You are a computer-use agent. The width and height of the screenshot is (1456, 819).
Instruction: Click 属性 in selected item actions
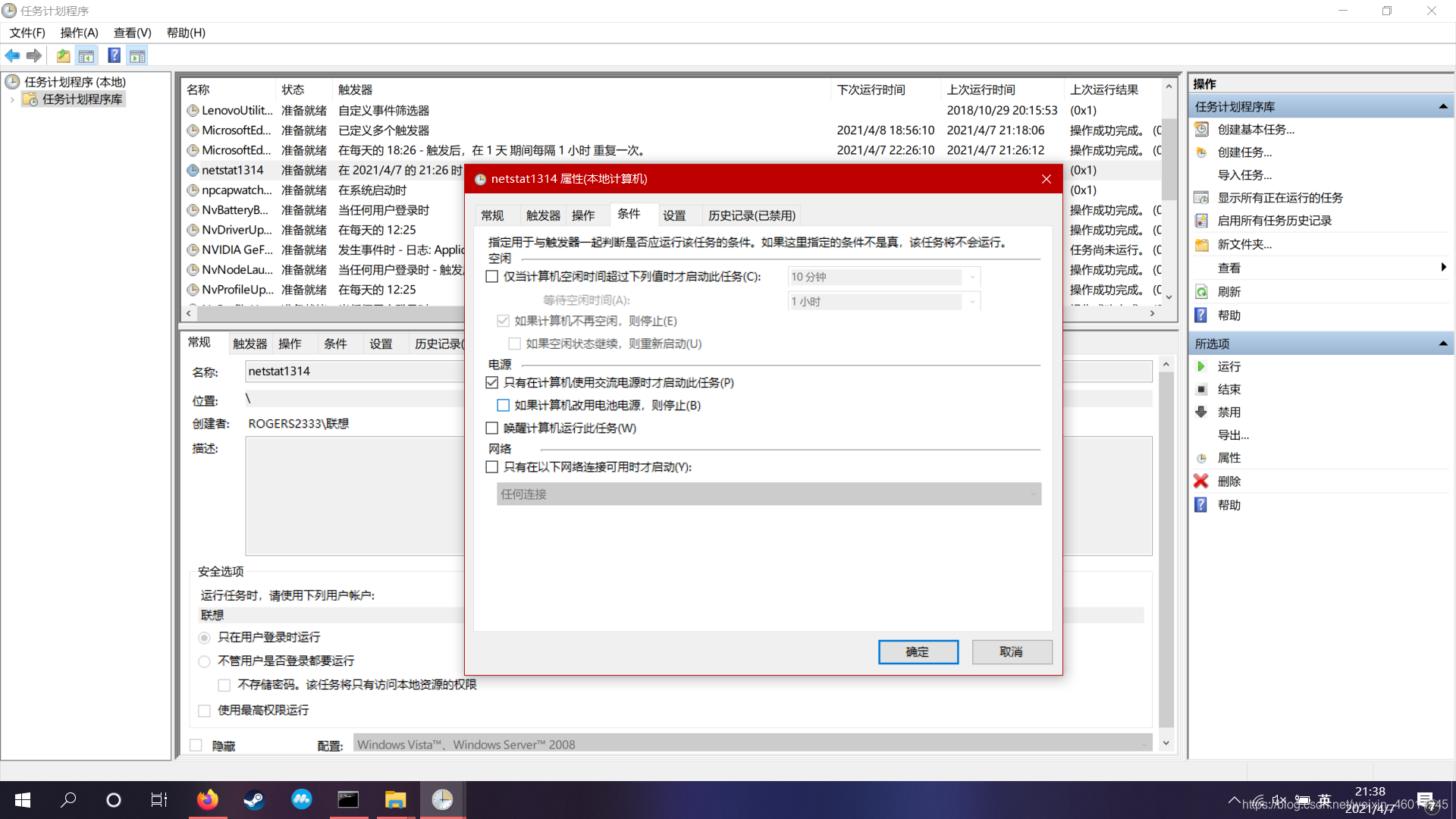(1228, 457)
